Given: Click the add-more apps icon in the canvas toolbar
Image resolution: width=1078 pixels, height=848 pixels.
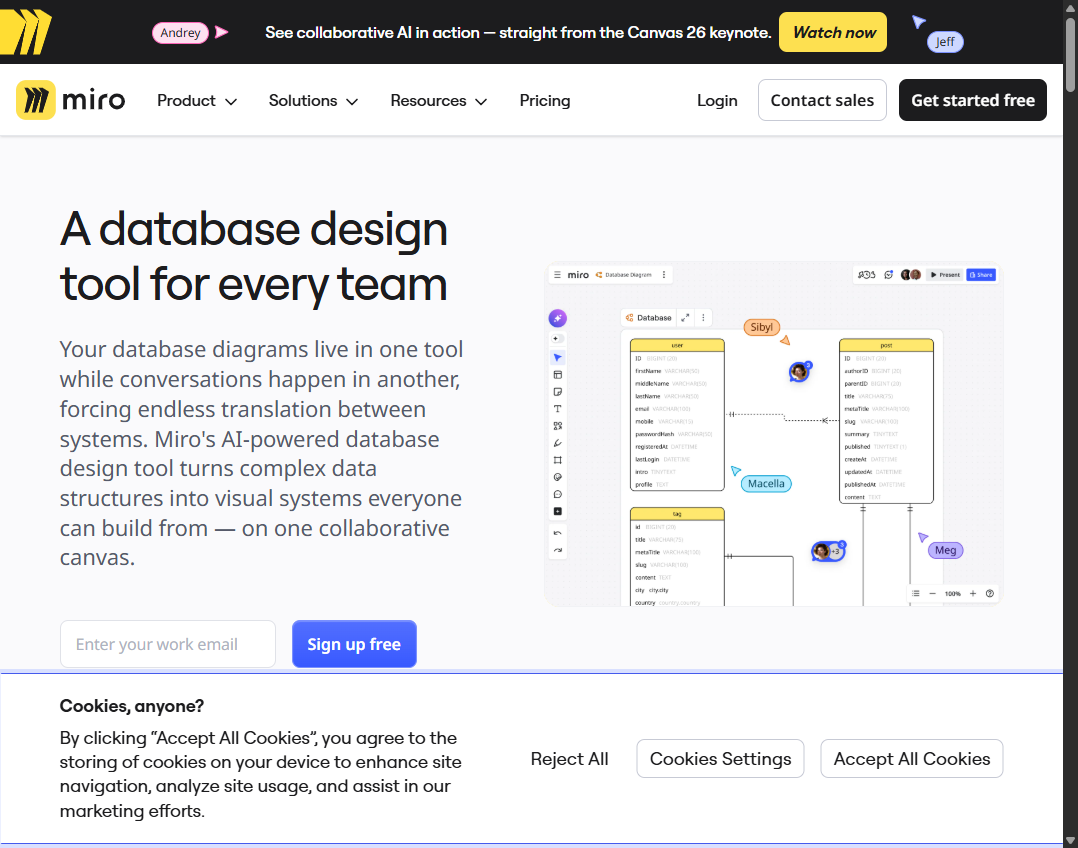Looking at the screenshot, I should click(x=558, y=511).
